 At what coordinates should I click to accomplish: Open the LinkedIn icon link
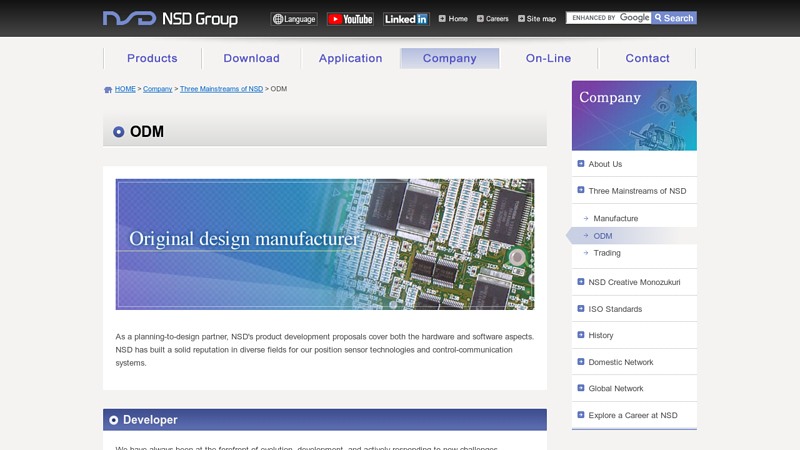click(406, 19)
